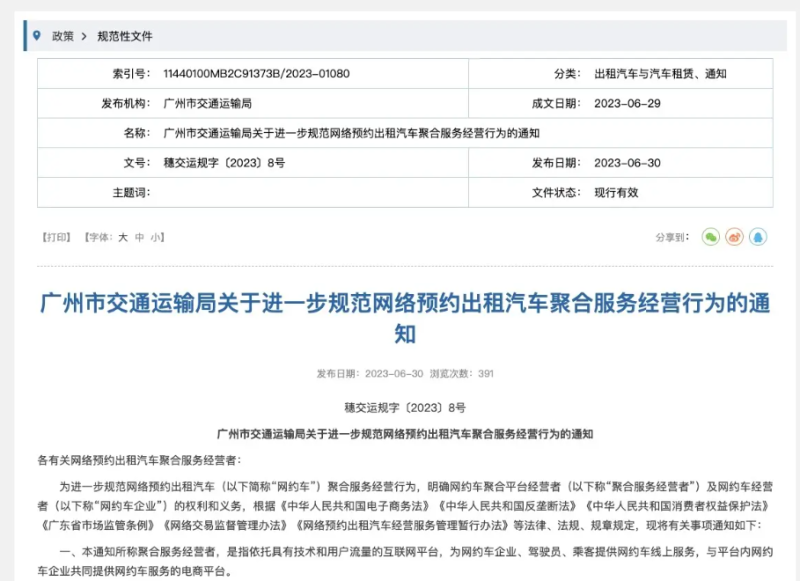Click the centered 穗交运规字〔2023〕8号 line above body
The image size is (800, 581).
405,408
